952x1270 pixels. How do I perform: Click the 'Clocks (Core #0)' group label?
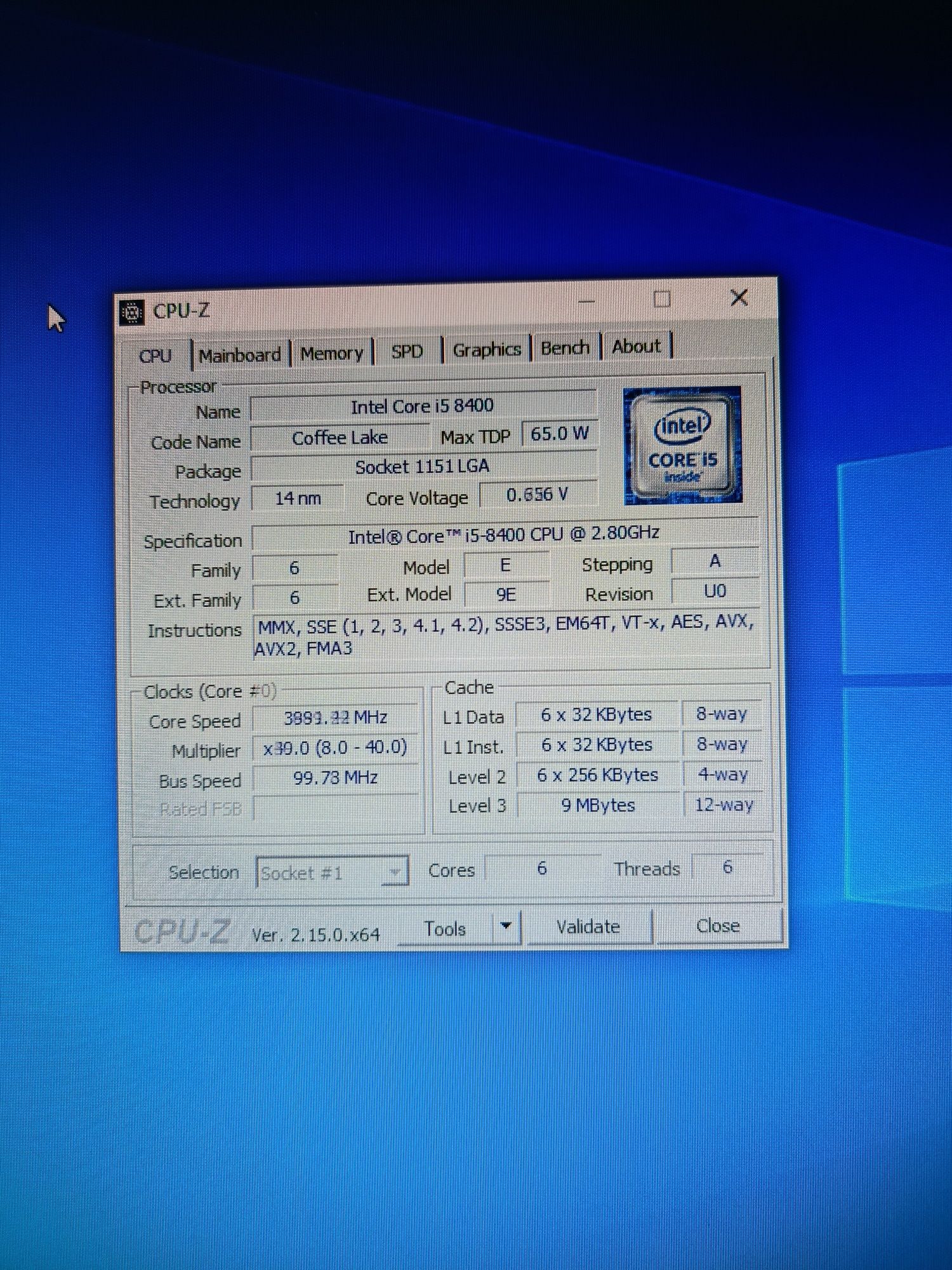click(x=210, y=692)
